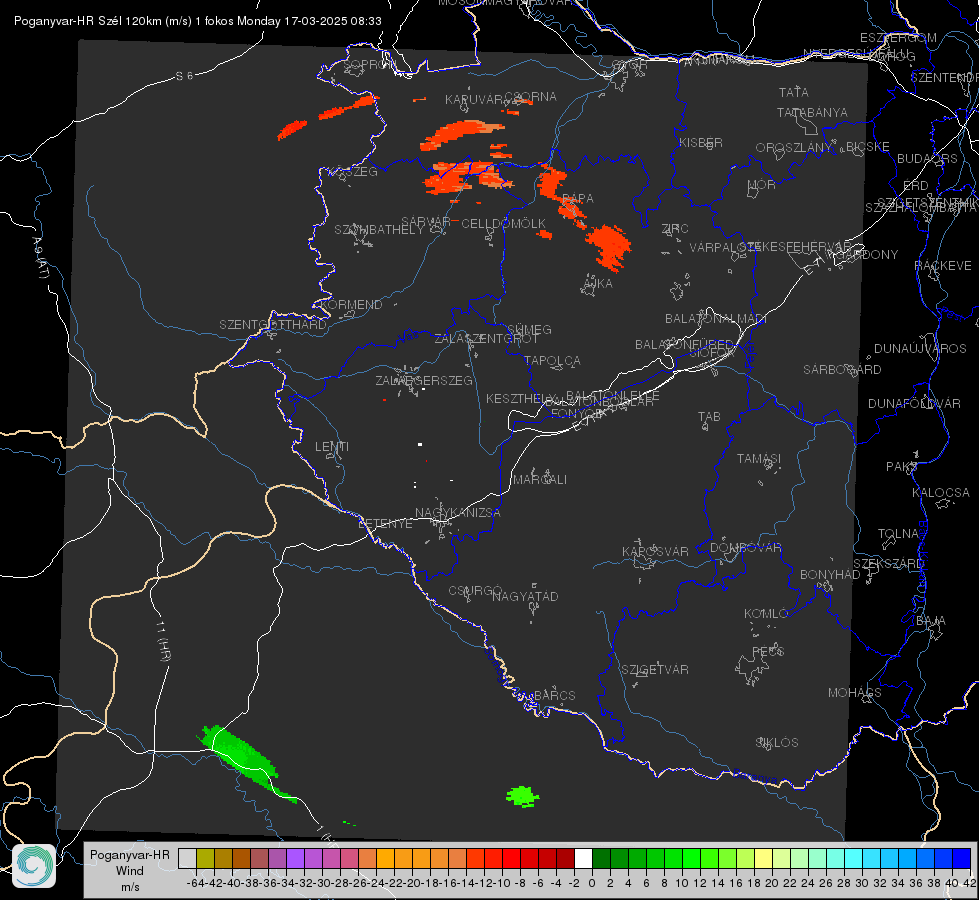Select the AJKA town label
The image size is (979, 900).
598,284
